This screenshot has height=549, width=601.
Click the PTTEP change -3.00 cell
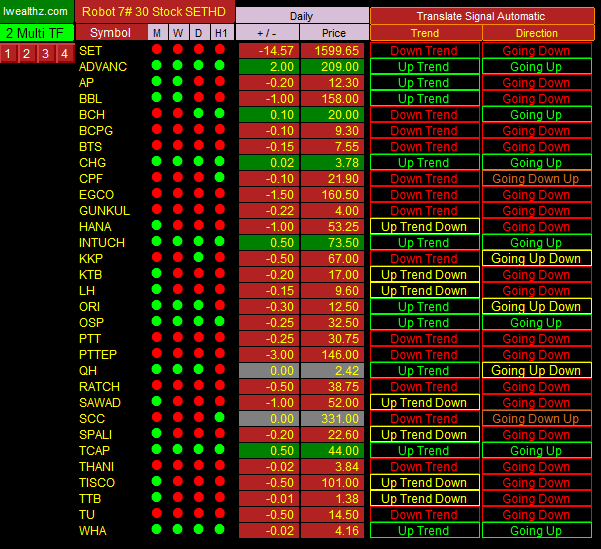(269, 355)
